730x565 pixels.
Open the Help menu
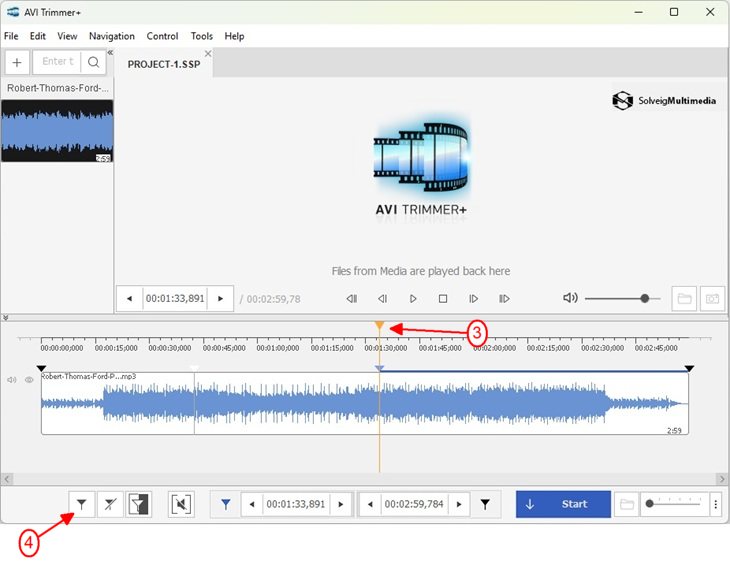(x=234, y=36)
